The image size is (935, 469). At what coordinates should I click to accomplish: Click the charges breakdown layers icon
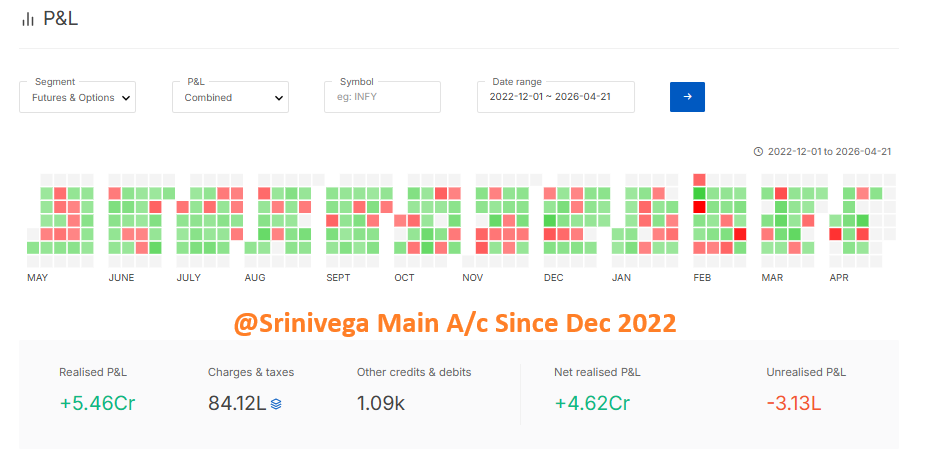[x=276, y=404]
